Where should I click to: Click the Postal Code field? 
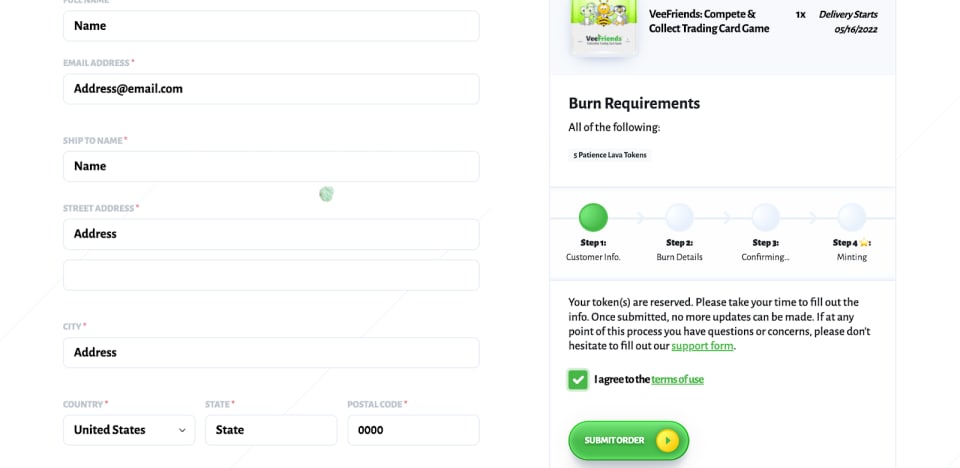[412, 430]
